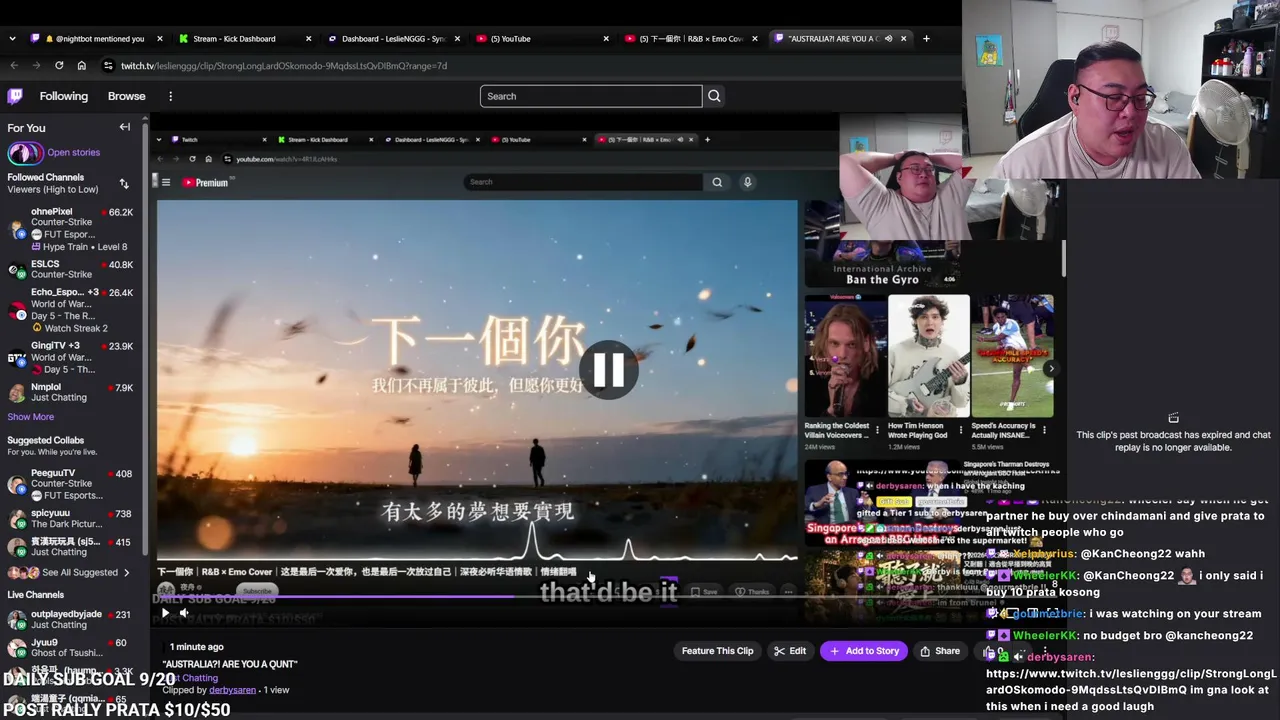Focus the Twitch search box

(x=591, y=96)
